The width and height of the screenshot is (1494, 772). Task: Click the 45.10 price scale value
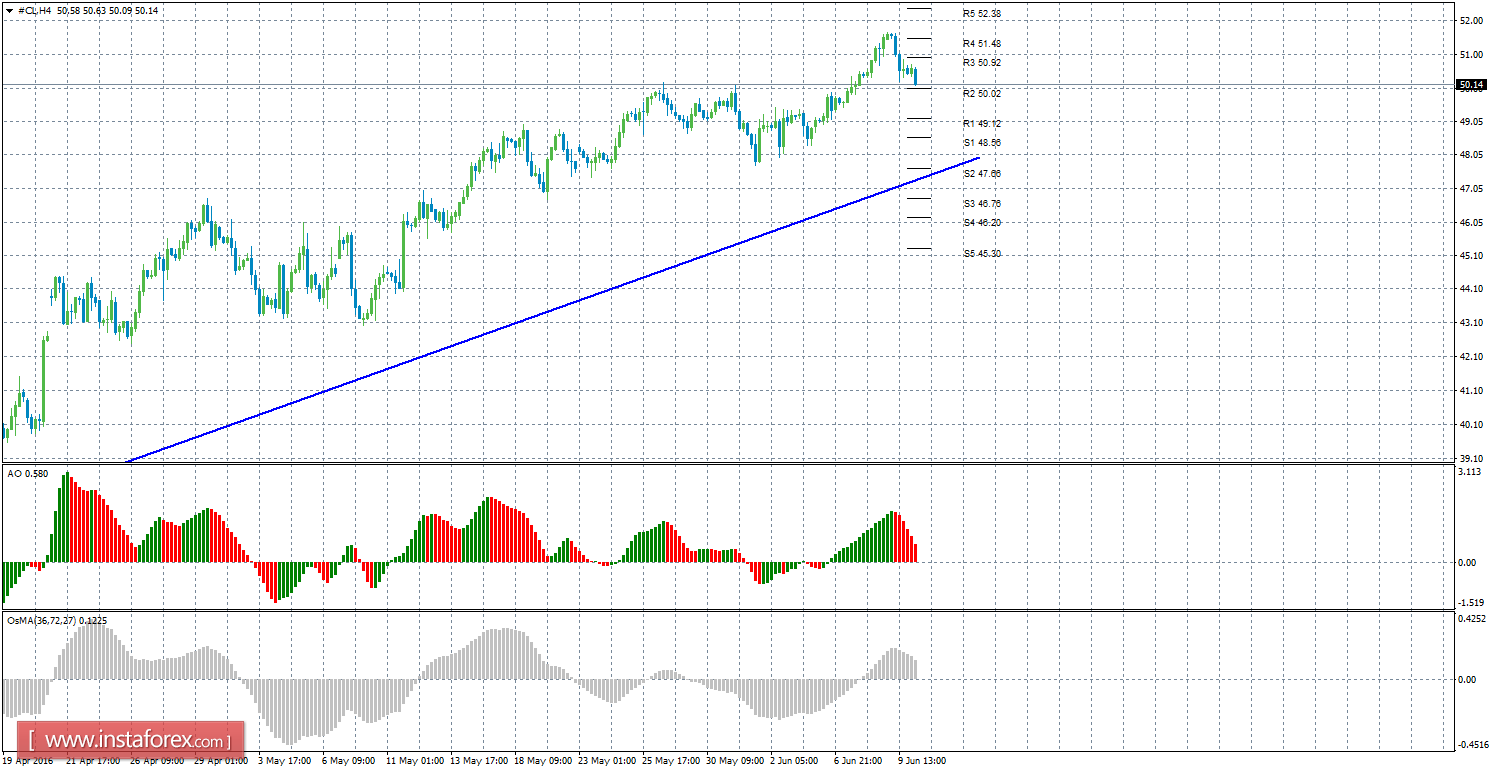(x=1471, y=256)
